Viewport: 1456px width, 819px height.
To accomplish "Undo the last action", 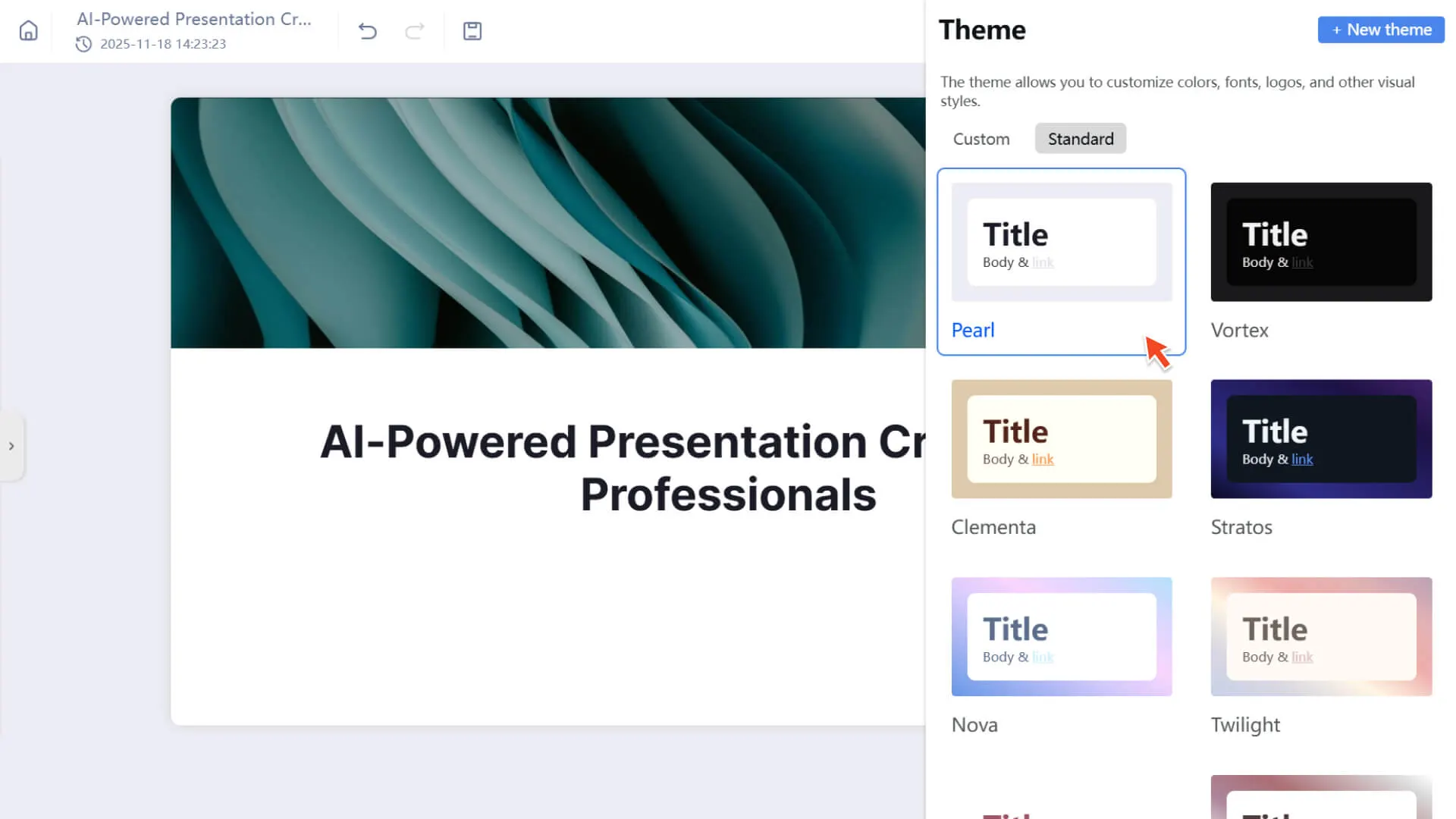I will click(x=368, y=31).
